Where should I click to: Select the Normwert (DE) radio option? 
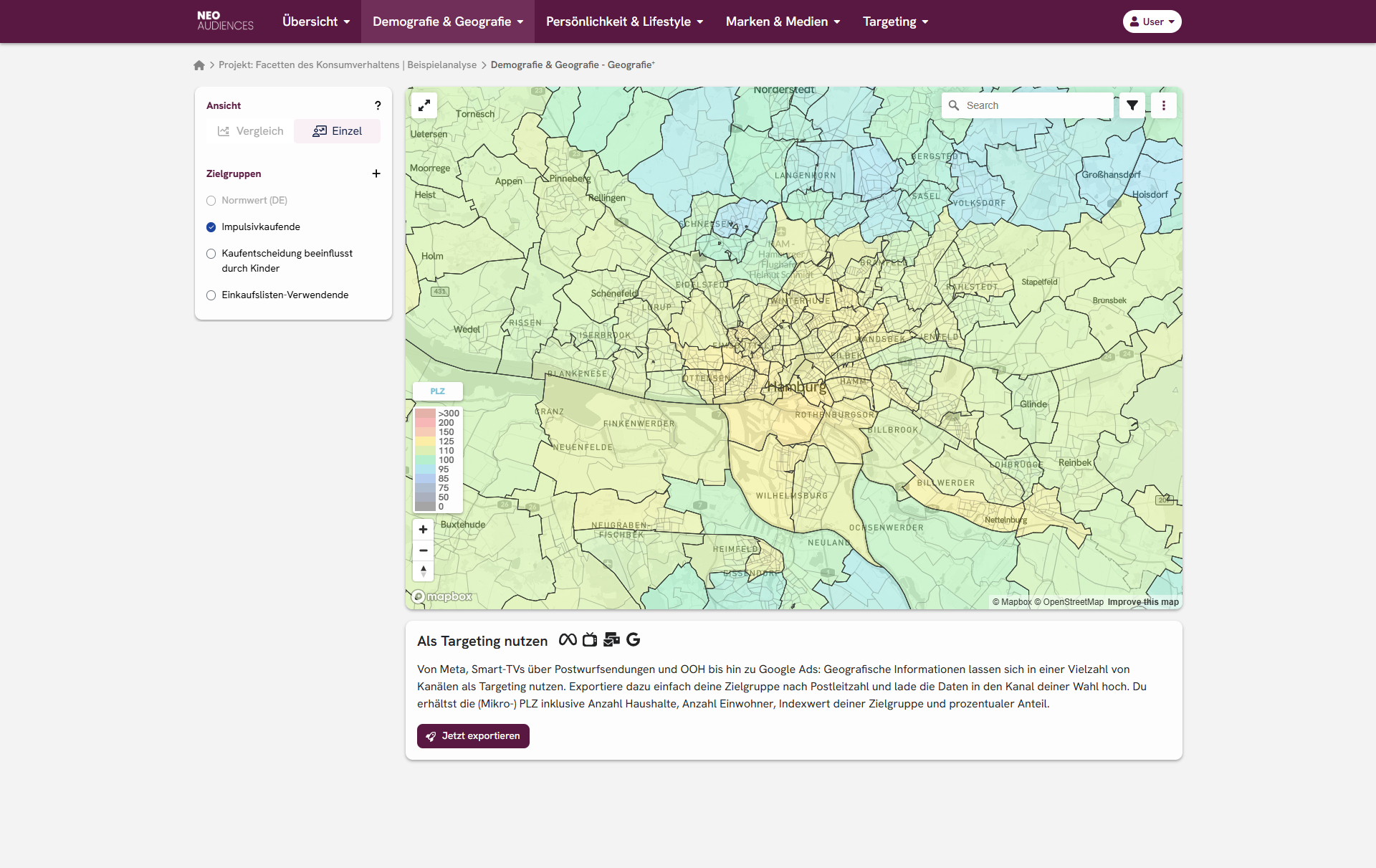click(211, 201)
